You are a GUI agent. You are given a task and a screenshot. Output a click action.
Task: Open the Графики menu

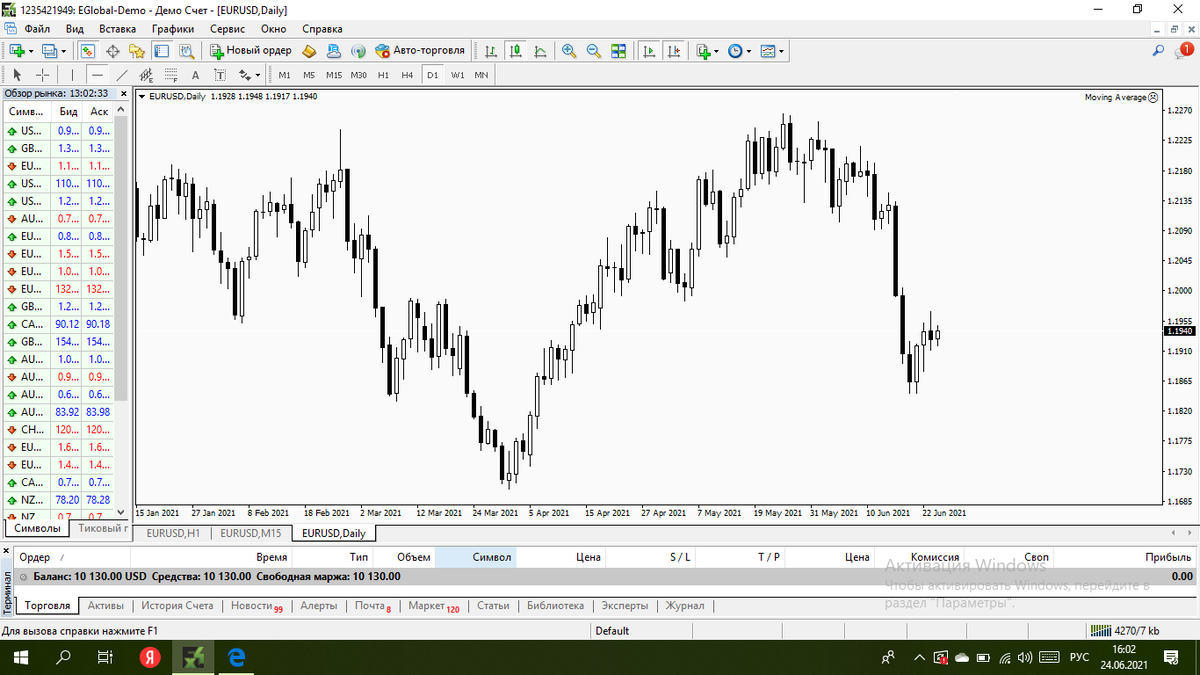(173, 29)
